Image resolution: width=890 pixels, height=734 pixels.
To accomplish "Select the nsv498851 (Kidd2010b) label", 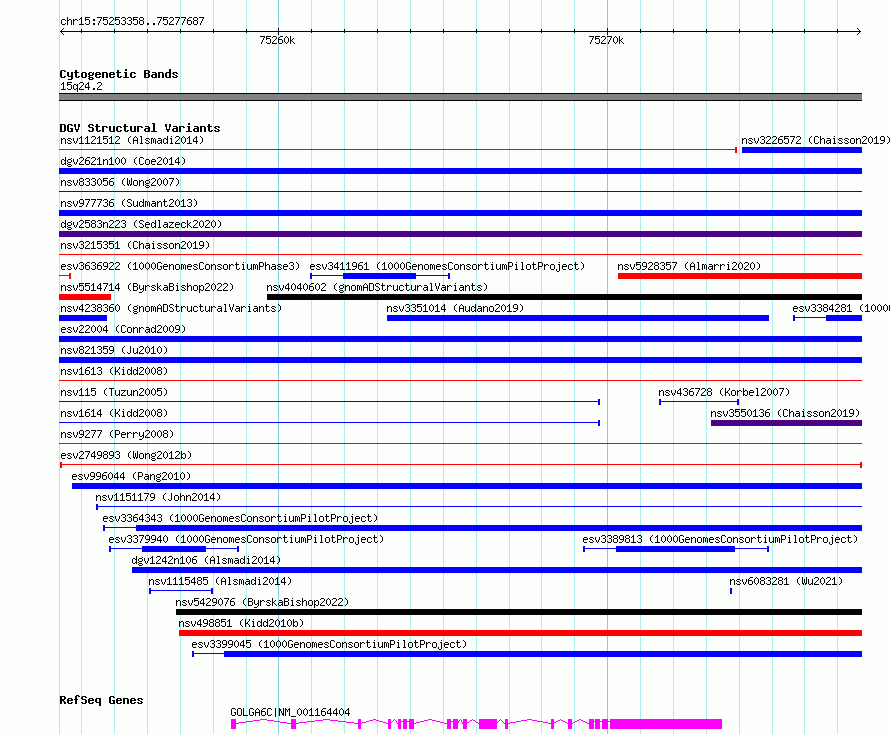I will pos(241,623).
